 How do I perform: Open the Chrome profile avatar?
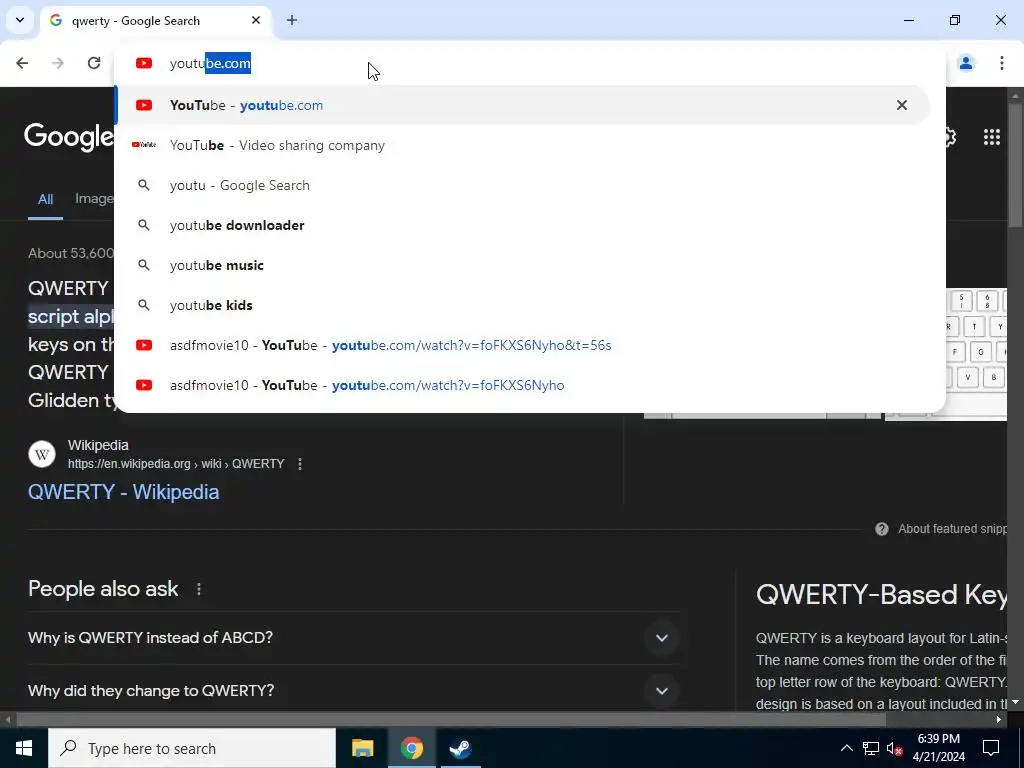(x=966, y=63)
